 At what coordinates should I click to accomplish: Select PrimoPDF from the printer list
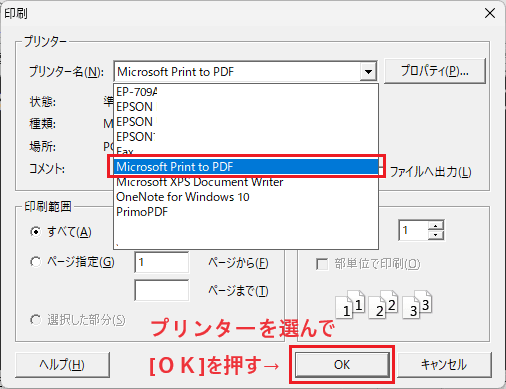pyautogui.click(x=246, y=212)
